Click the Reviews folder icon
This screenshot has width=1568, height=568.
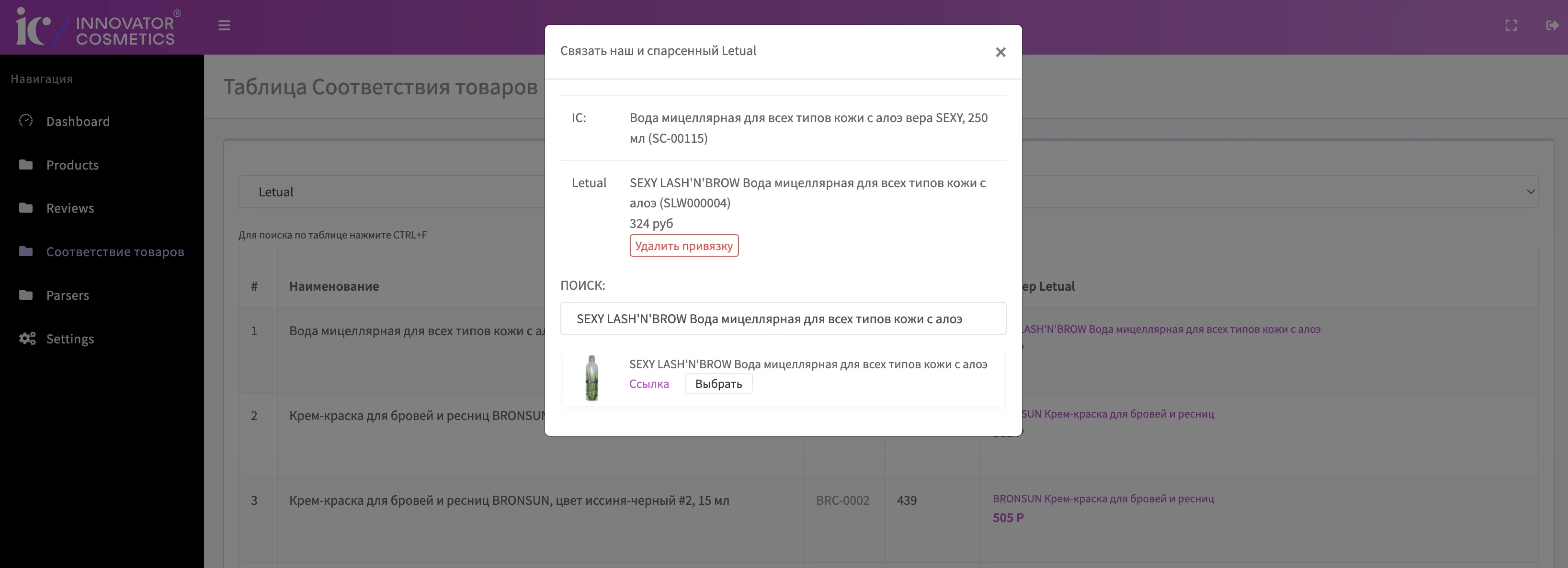coord(25,207)
